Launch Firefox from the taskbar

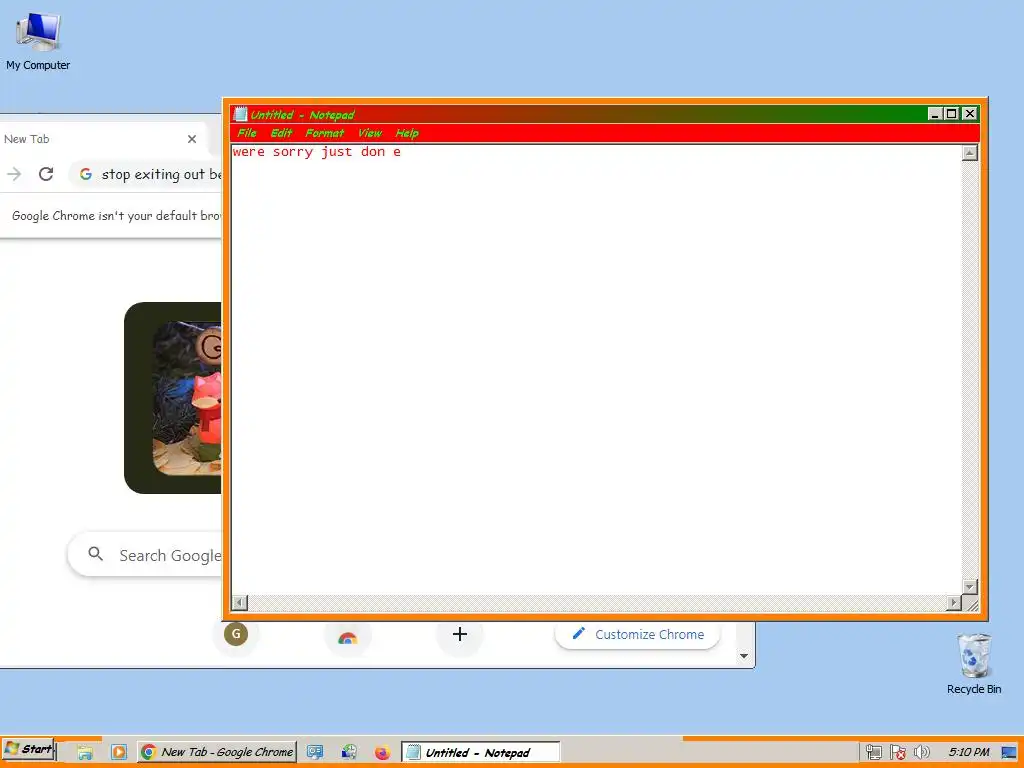[x=382, y=752]
